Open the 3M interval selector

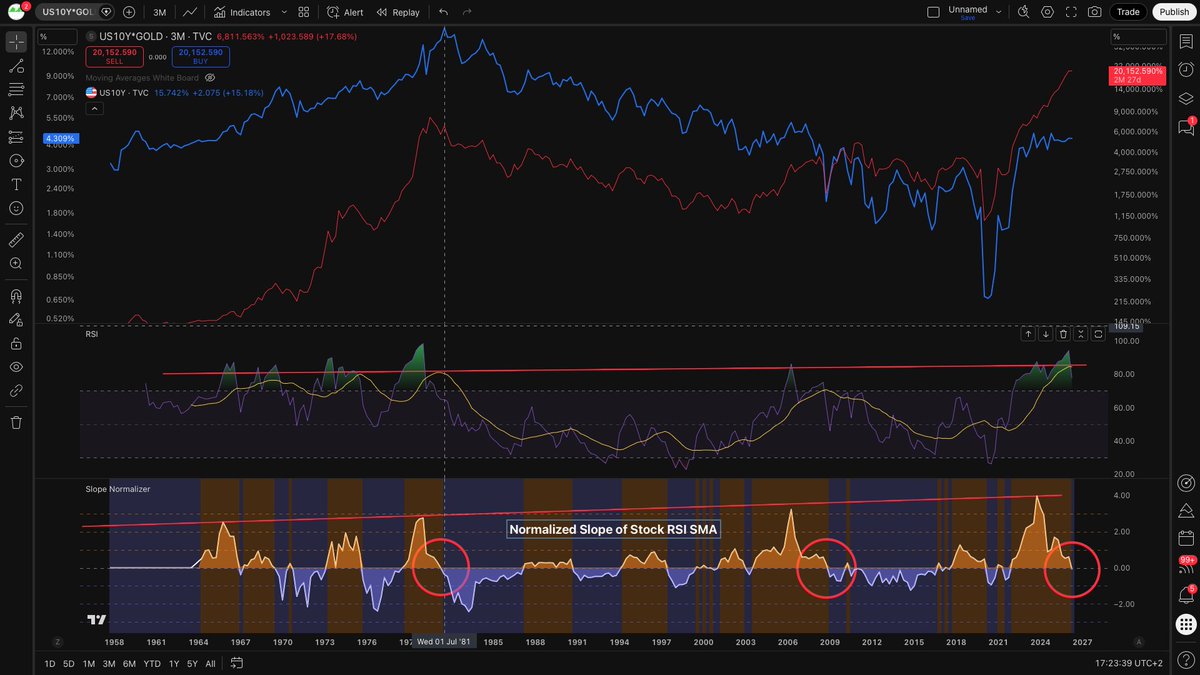coord(160,12)
